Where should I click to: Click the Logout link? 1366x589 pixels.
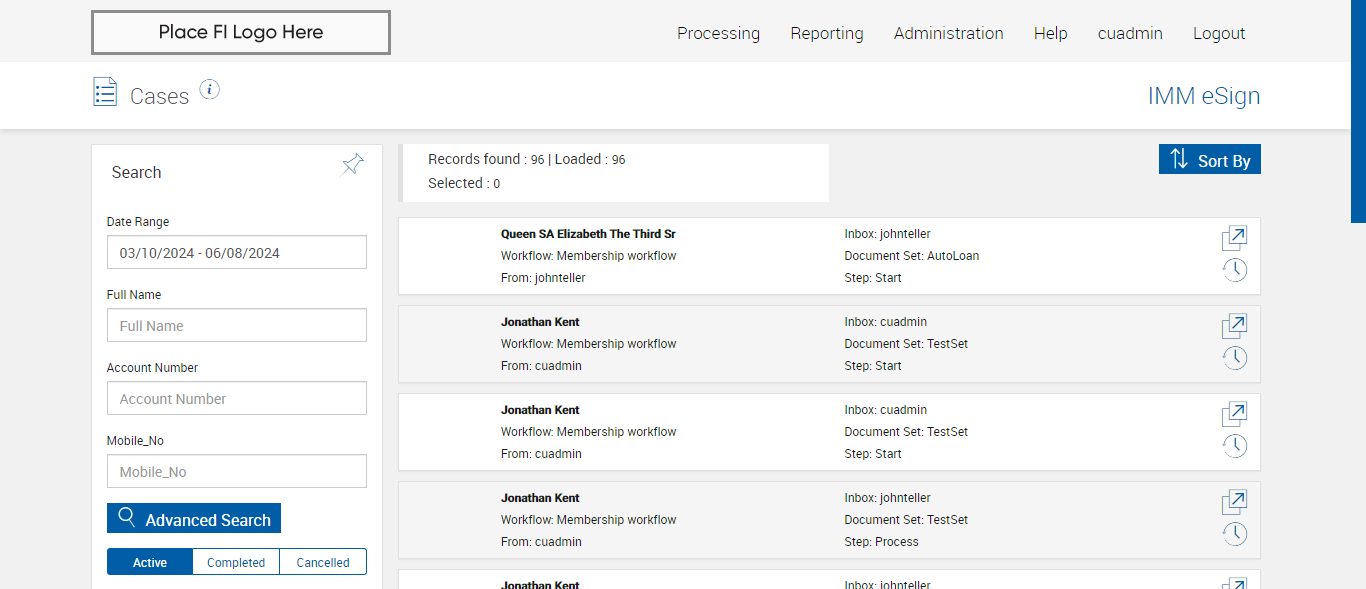coord(1219,33)
